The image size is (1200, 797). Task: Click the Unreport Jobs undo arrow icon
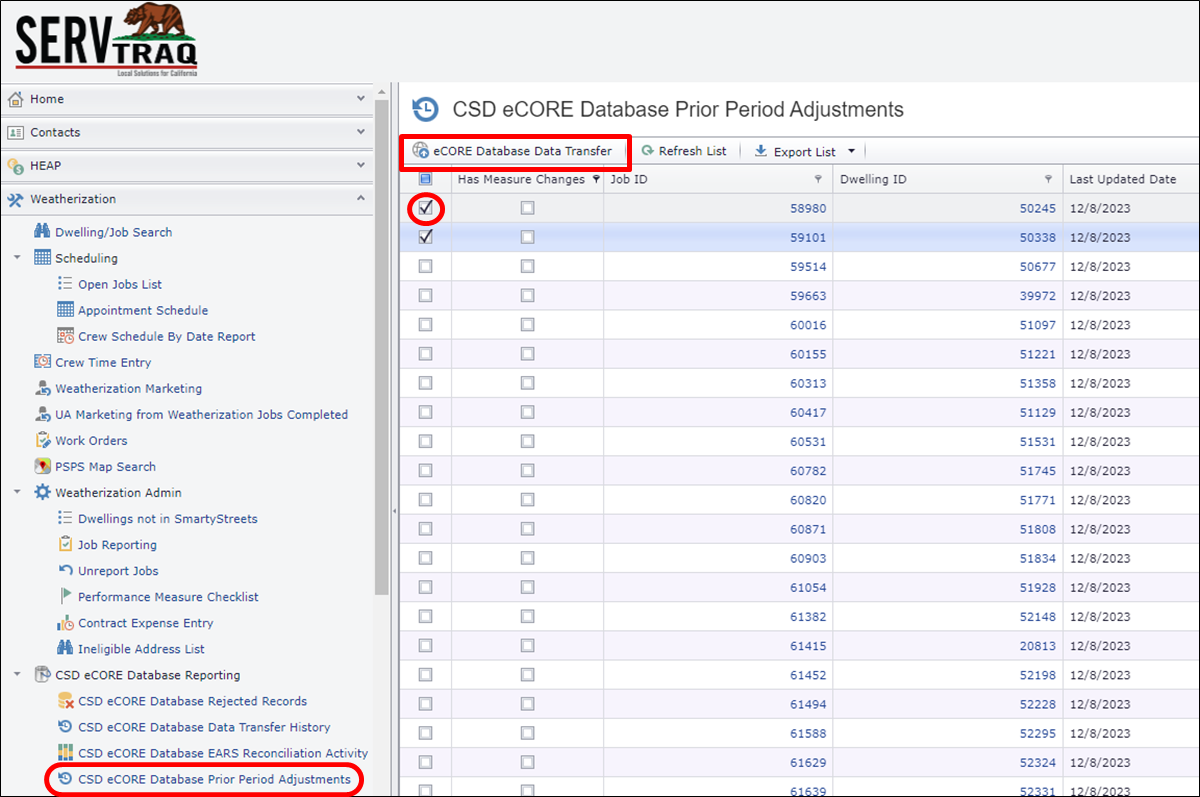(x=65, y=571)
